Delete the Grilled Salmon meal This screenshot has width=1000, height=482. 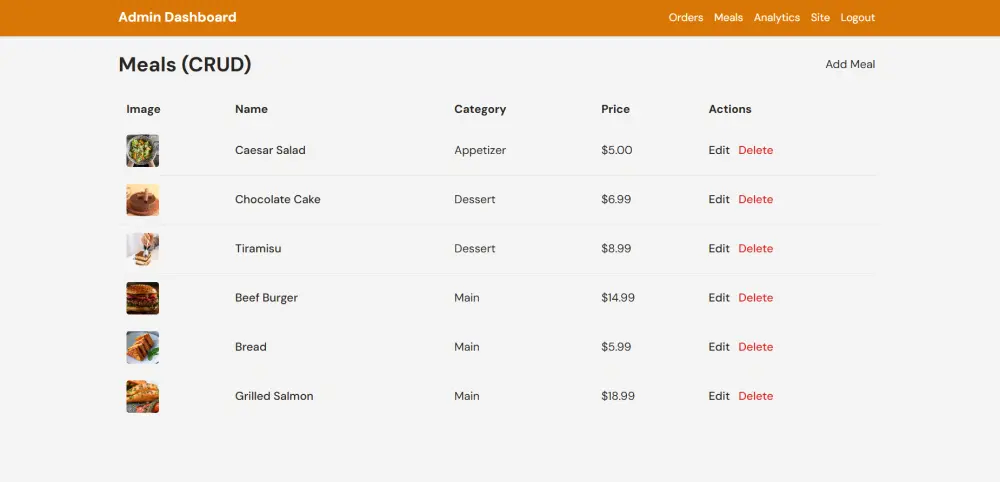coord(756,396)
